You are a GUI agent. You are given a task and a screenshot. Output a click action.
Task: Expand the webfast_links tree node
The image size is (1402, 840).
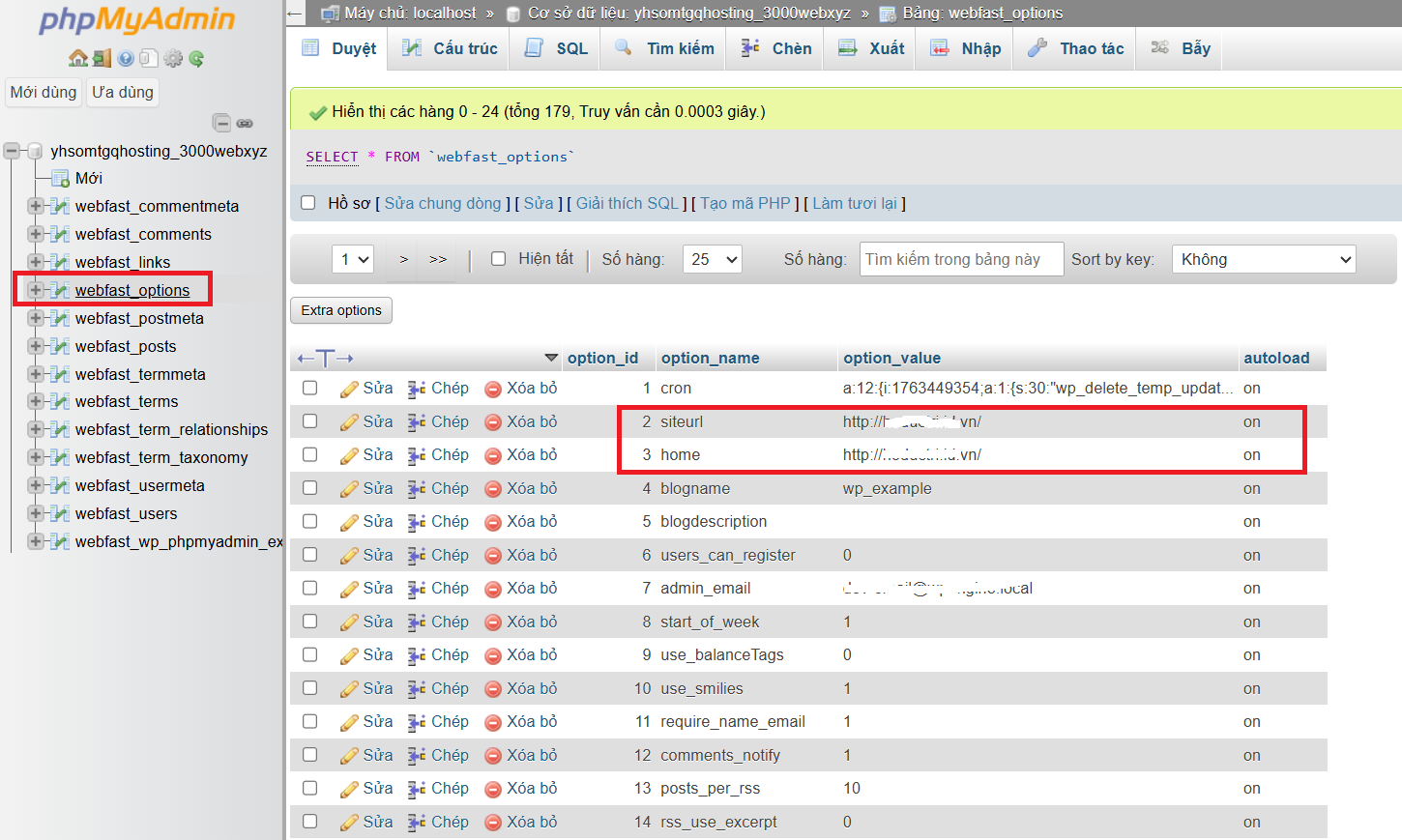tap(36, 262)
